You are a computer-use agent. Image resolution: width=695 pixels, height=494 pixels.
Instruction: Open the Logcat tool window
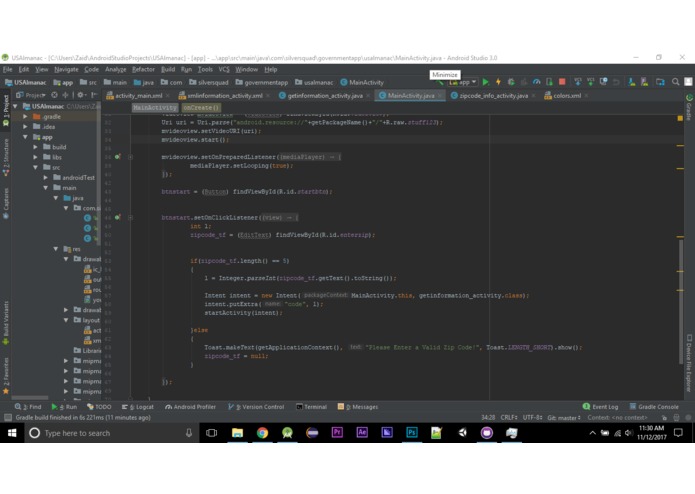[x=138, y=407]
